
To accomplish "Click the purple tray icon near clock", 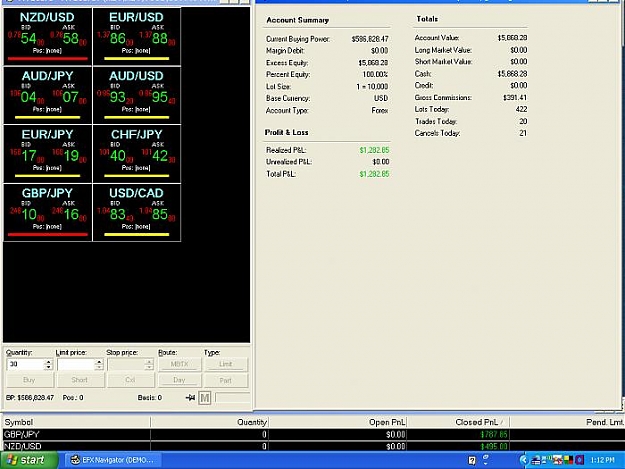I will tap(580, 460).
